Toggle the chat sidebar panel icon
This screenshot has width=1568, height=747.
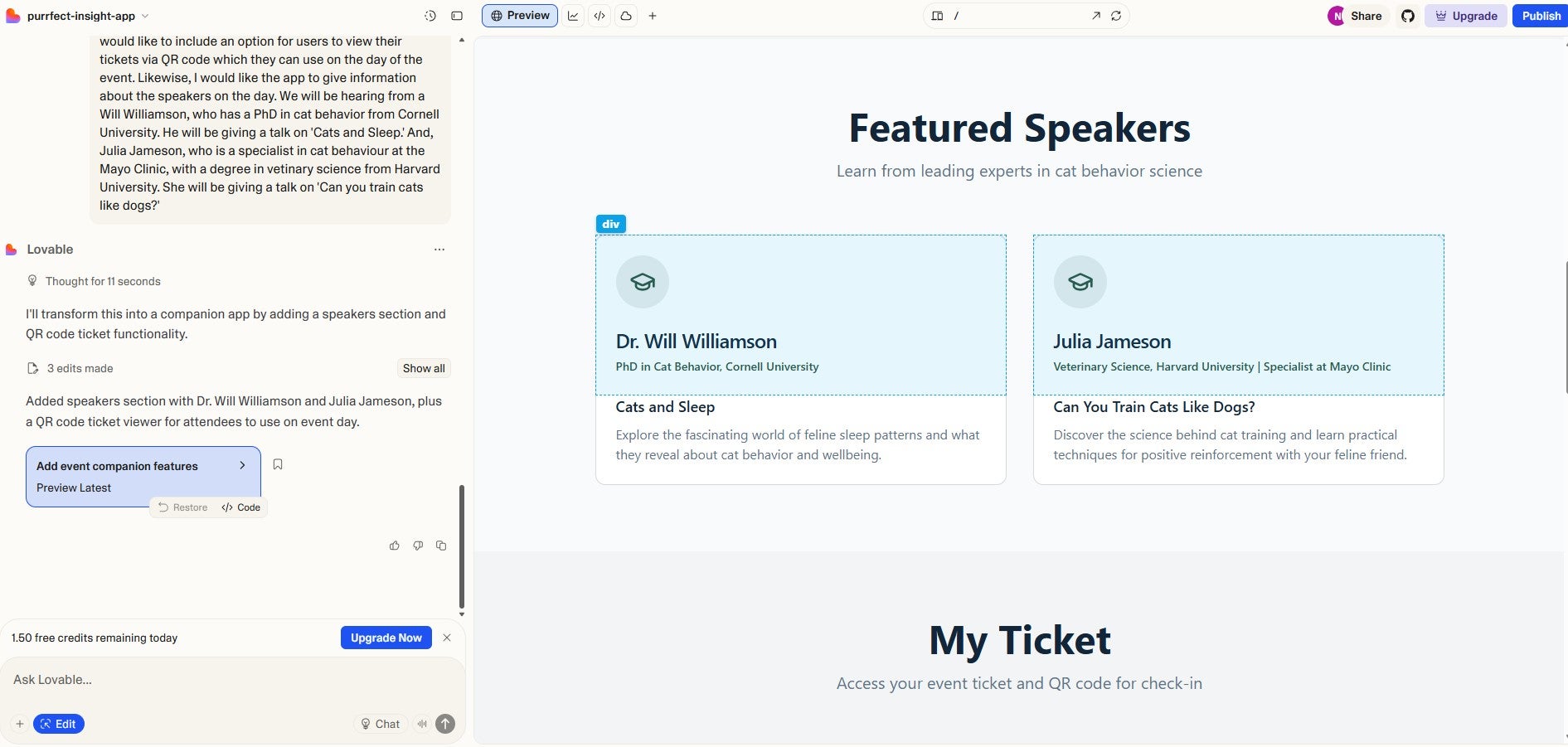(x=457, y=16)
